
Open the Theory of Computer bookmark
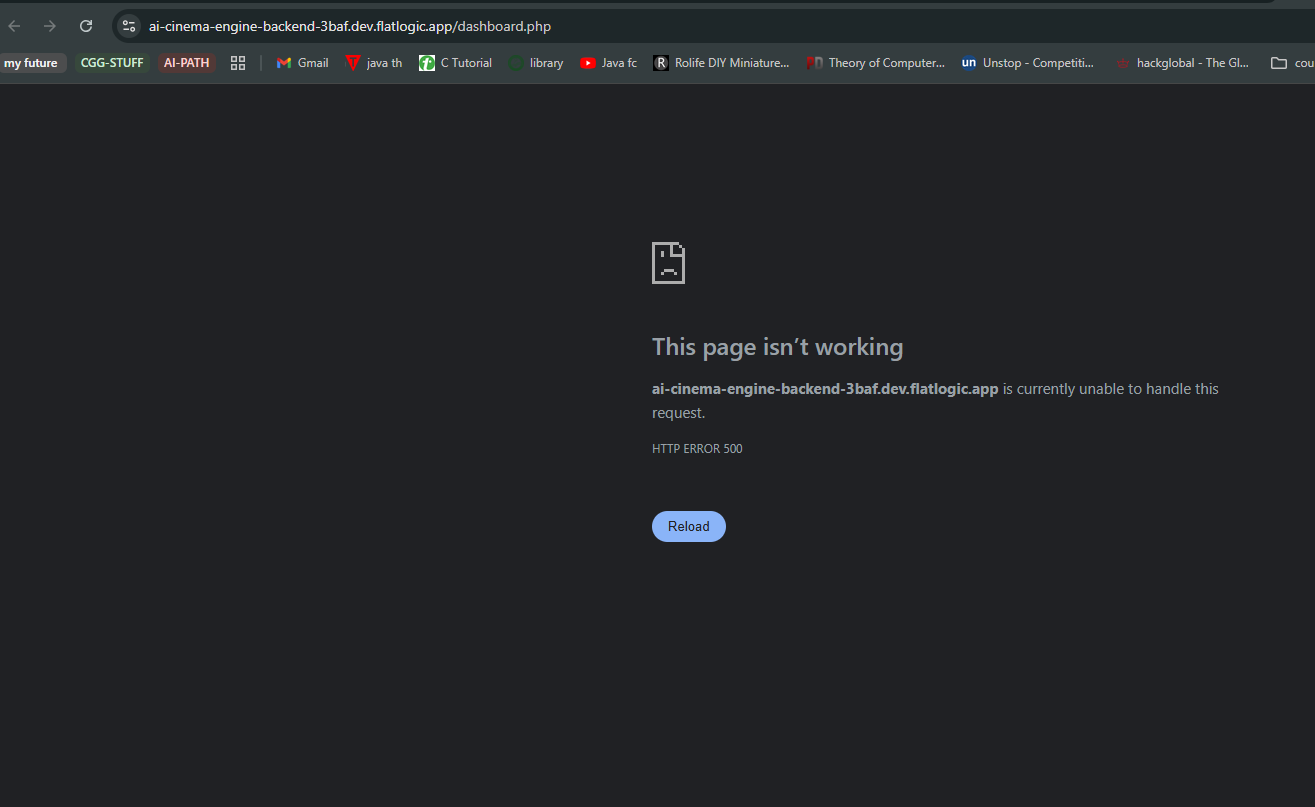(876, 63)
